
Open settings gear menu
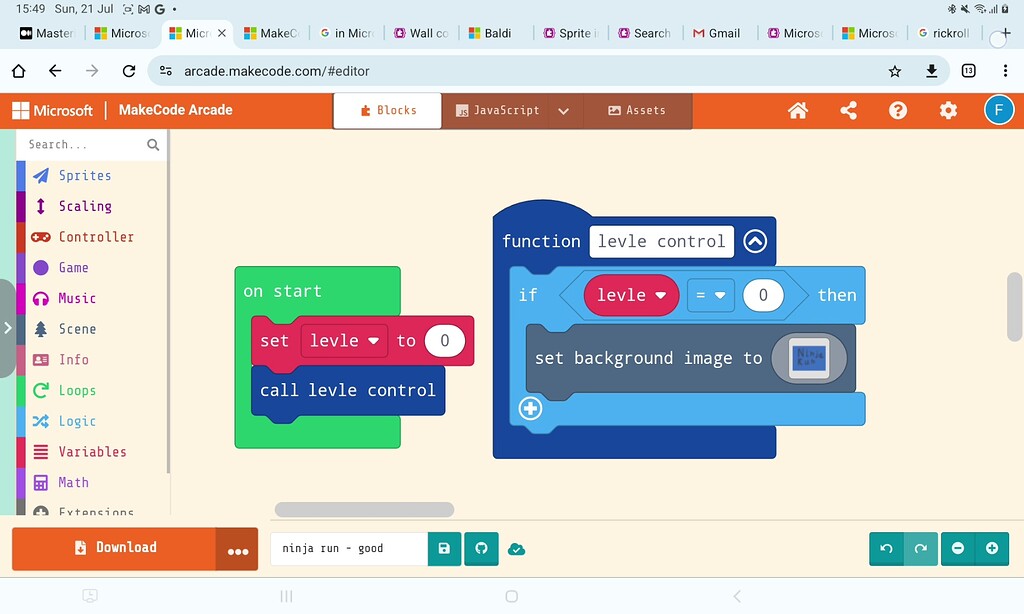pos(948,110)
